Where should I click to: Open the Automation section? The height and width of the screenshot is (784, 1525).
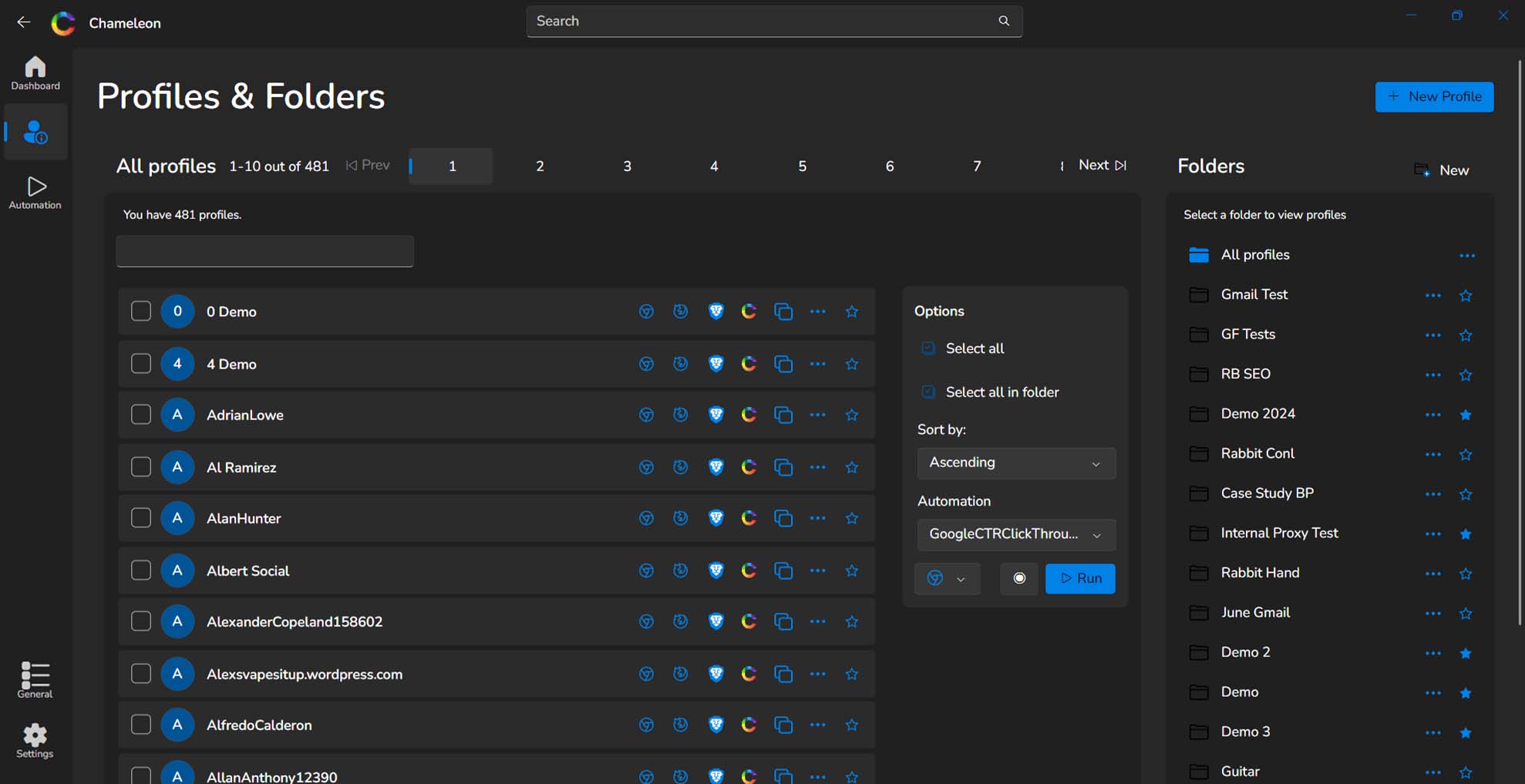tap(35, 193)
